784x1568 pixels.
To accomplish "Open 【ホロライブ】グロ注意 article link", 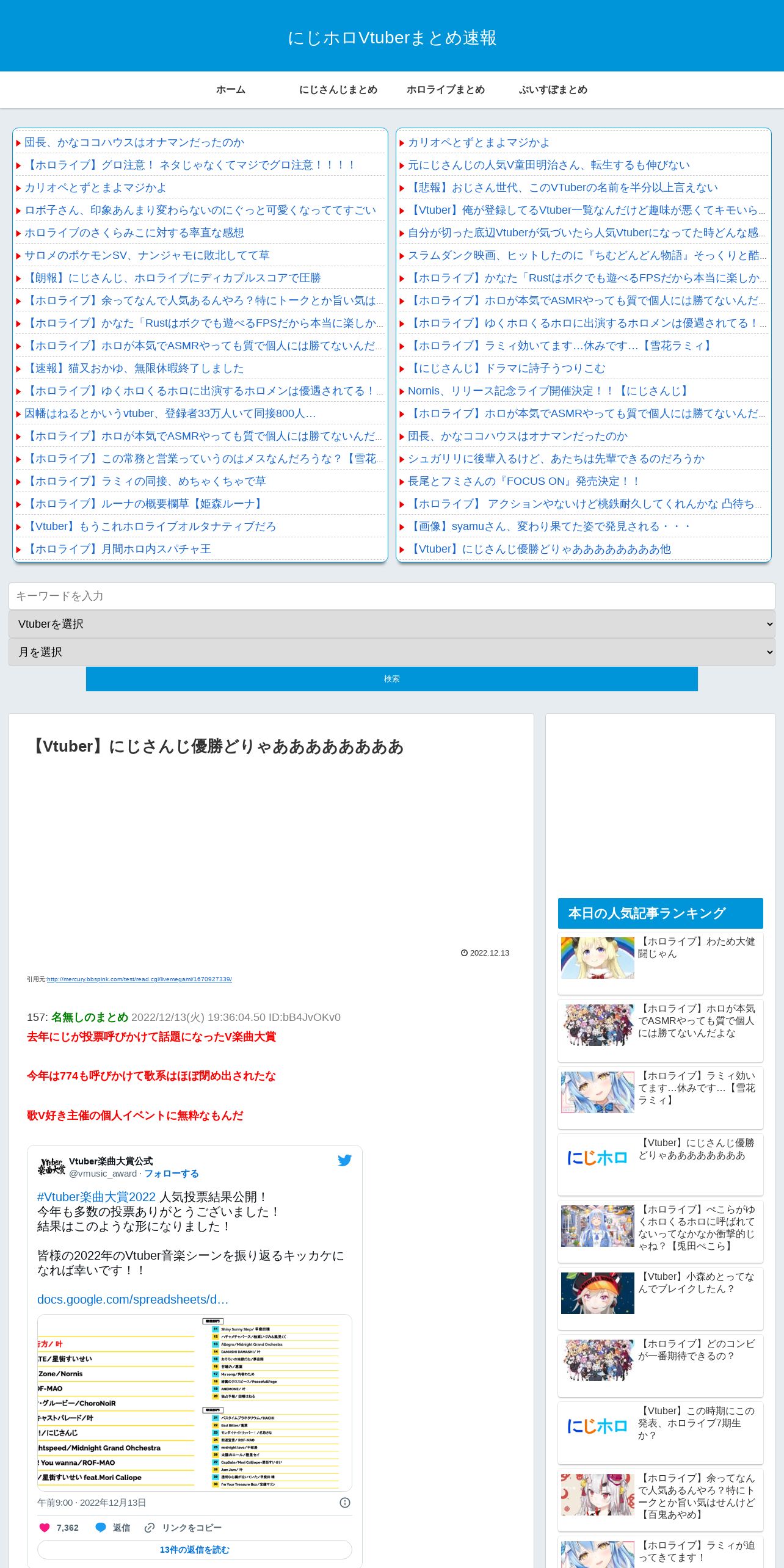I will click(190, 165).
